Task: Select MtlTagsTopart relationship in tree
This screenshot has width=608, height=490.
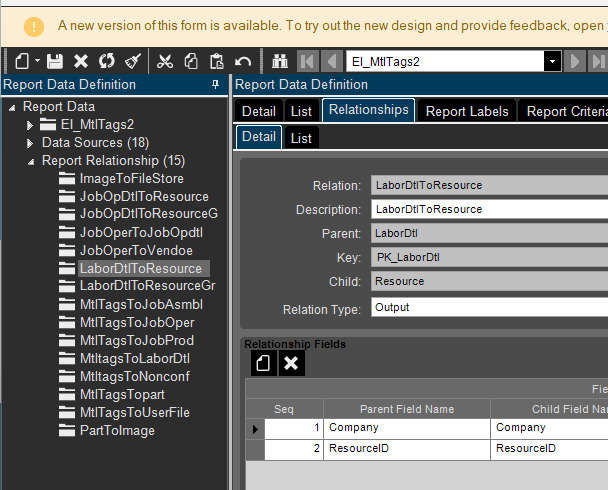Action: click(x=122, y=395)
